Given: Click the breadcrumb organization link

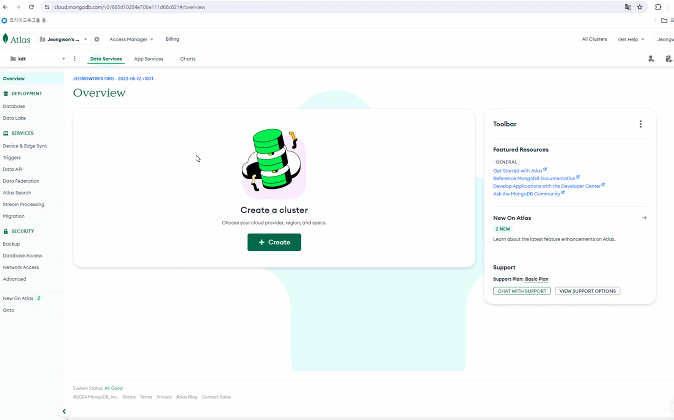Looking at the screenshot, I should [107, 79].
